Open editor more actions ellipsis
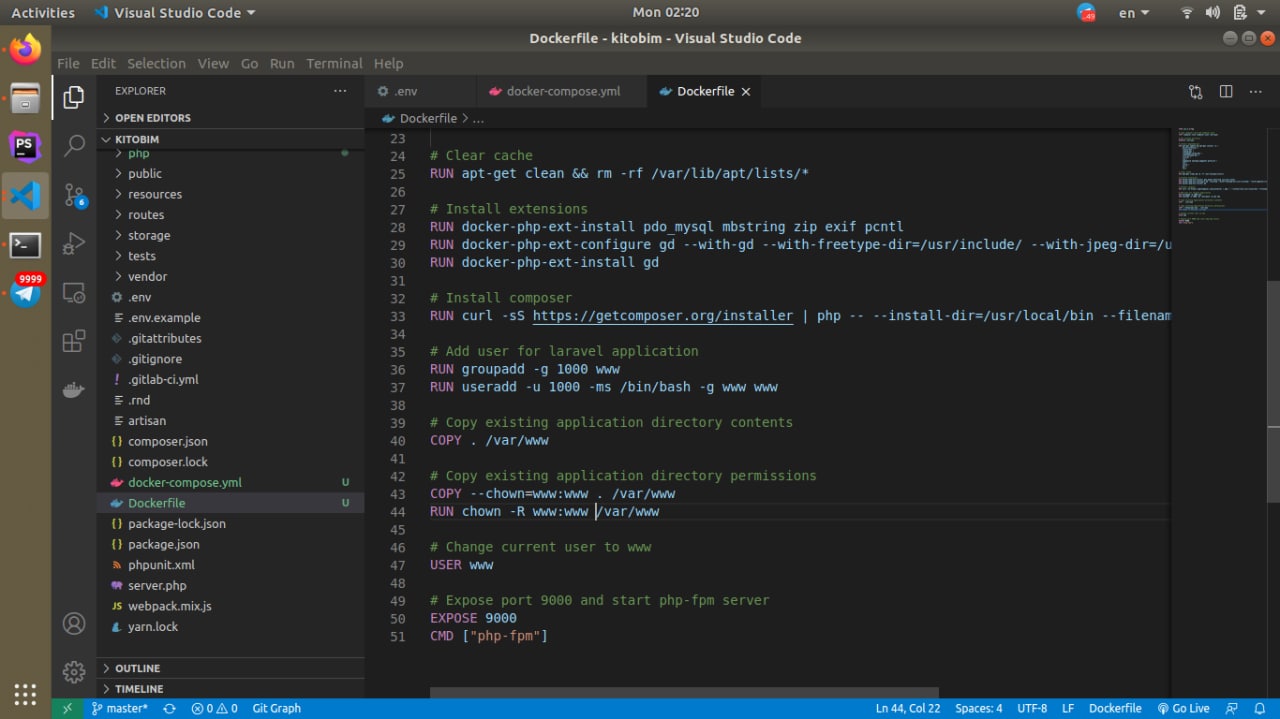This screenshot has height=719, width=1280. point(1256,91)
